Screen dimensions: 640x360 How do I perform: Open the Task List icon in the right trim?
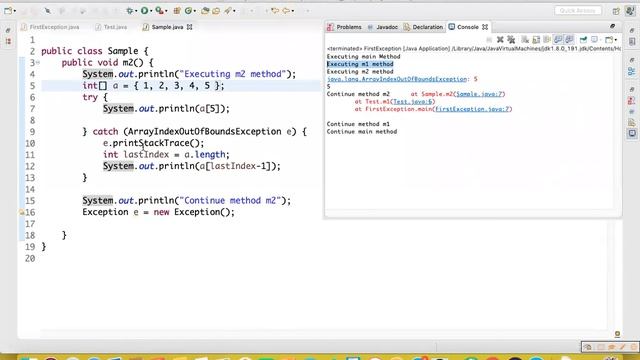pos(632,41)
